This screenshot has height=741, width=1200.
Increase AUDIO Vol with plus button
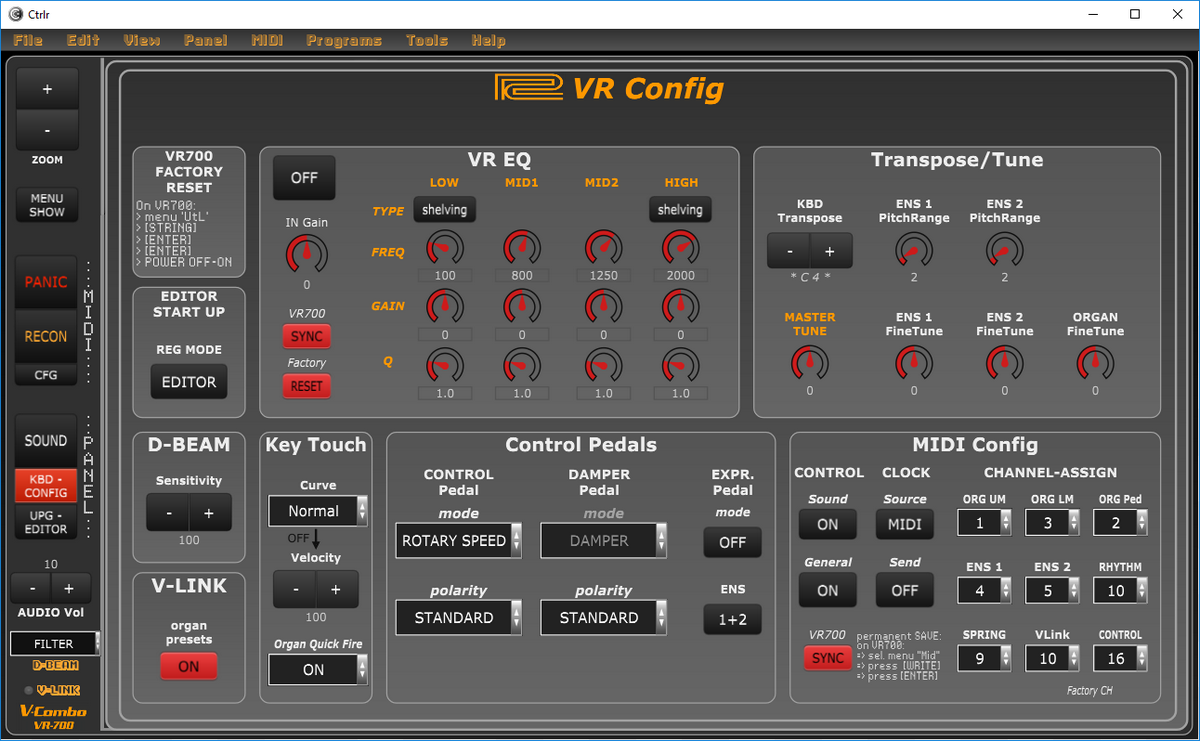[x=70, y=588]
